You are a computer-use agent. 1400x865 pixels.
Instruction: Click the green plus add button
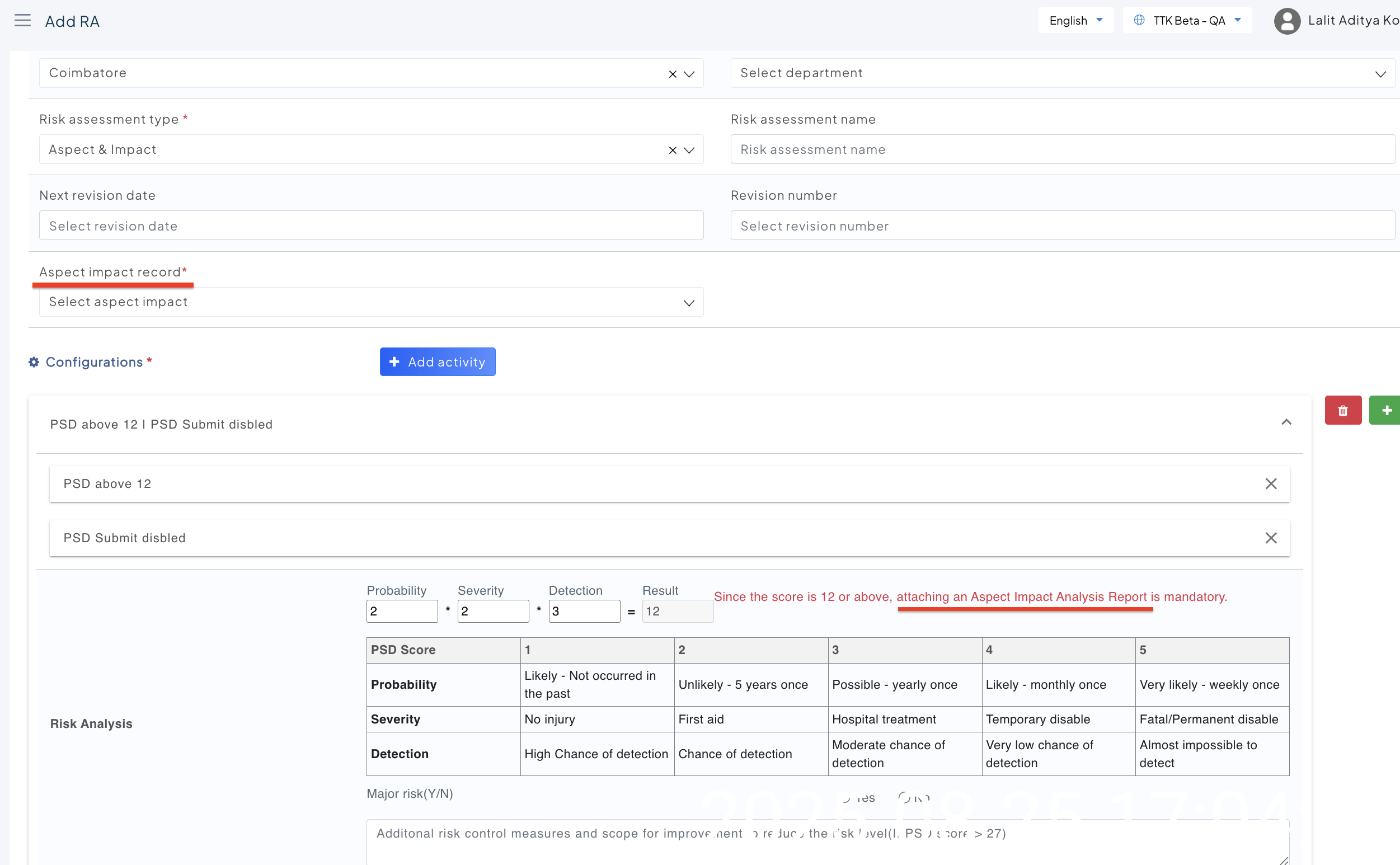pyautogui.click(x=1386, y=410)
